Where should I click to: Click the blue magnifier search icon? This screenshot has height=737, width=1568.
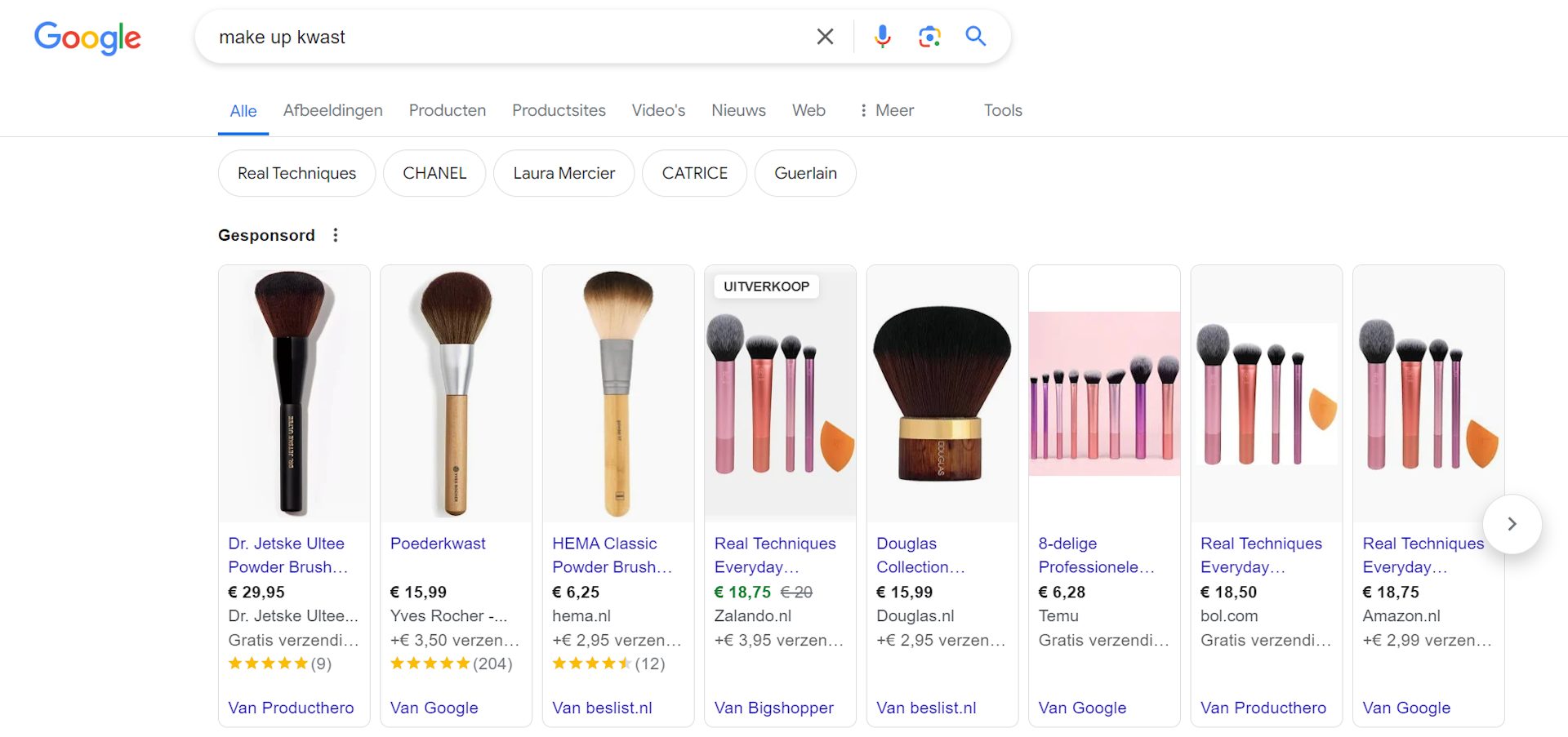[976, 36]
